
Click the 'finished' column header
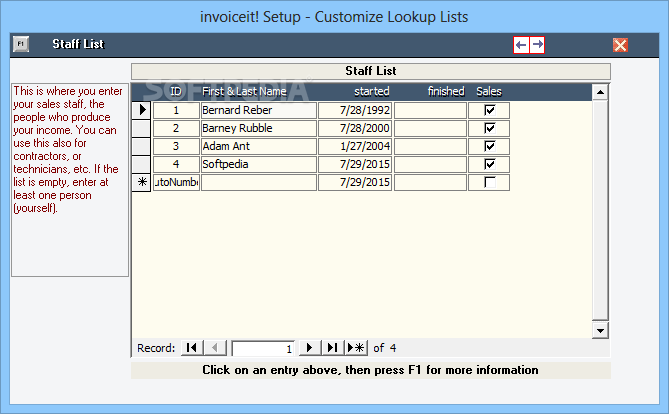(x=446, y=91)
